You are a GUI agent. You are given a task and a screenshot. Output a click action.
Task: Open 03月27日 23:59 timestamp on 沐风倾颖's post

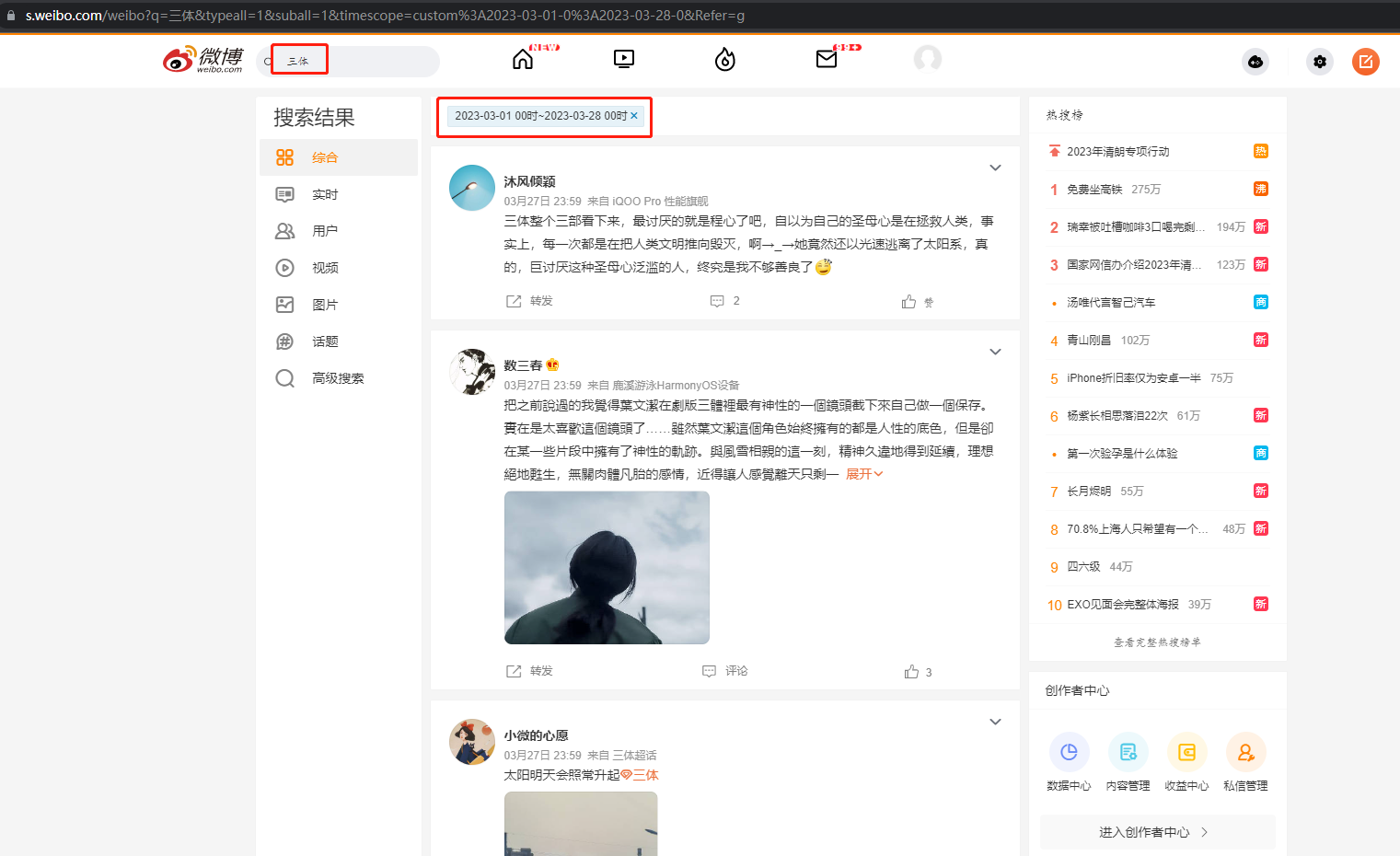coord(542,202)
